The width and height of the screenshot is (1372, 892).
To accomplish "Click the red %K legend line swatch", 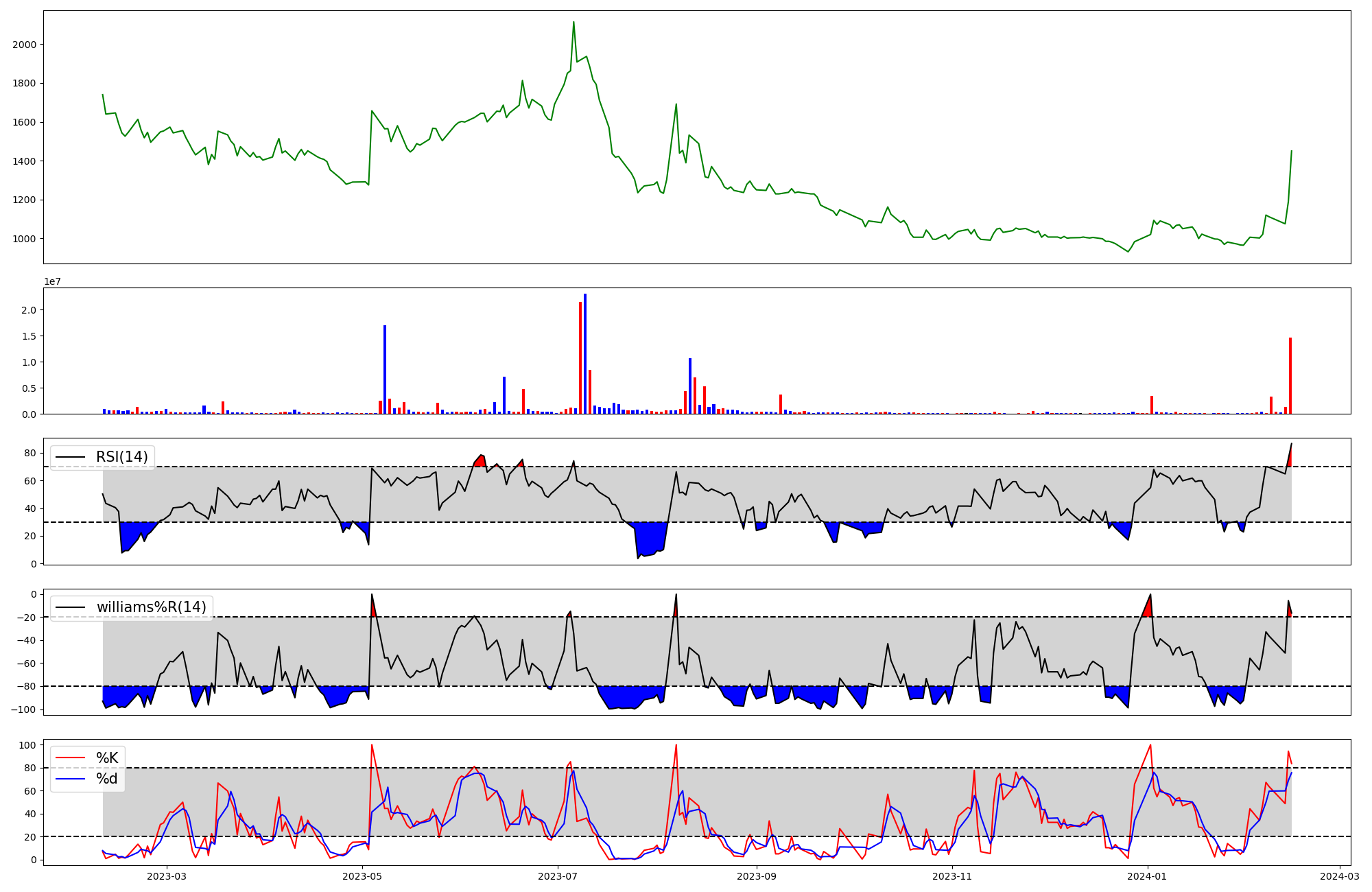I will (70, 758).
